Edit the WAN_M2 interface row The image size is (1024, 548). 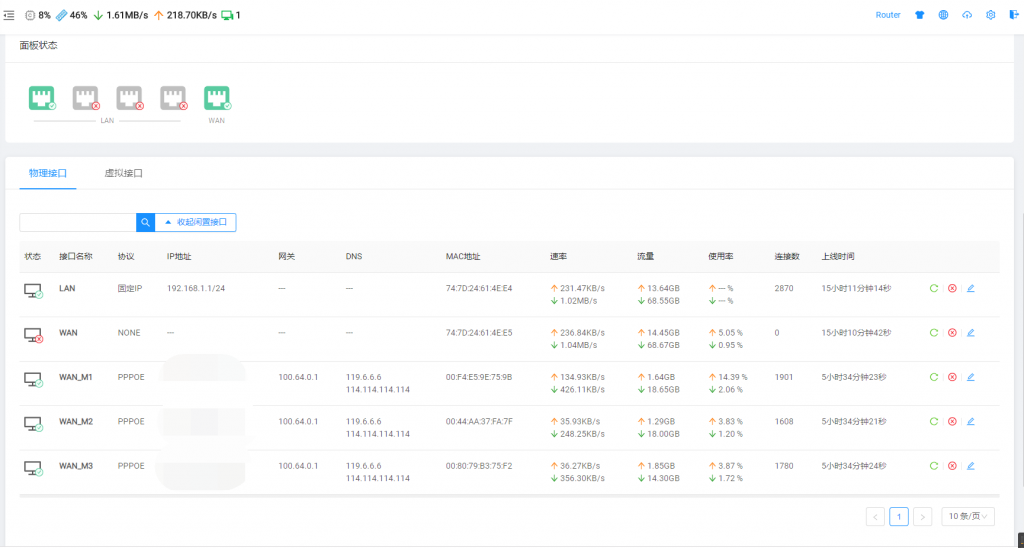pos(970,421)
